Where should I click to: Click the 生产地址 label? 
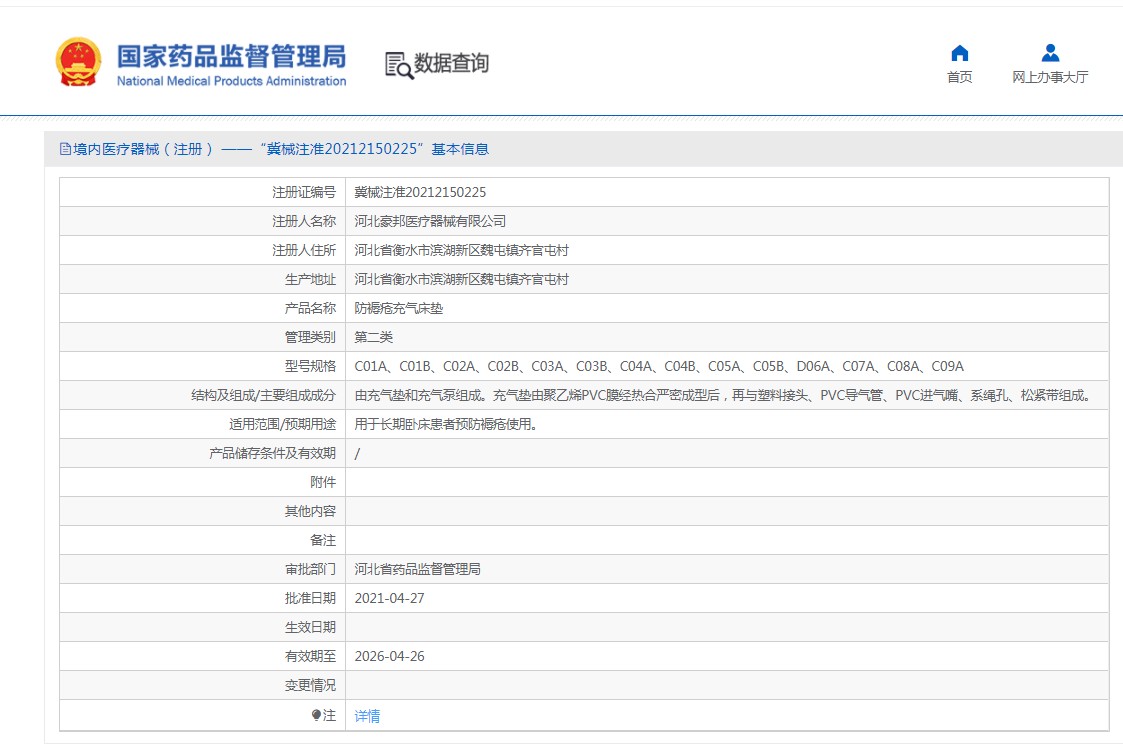(x=310, y=279)
